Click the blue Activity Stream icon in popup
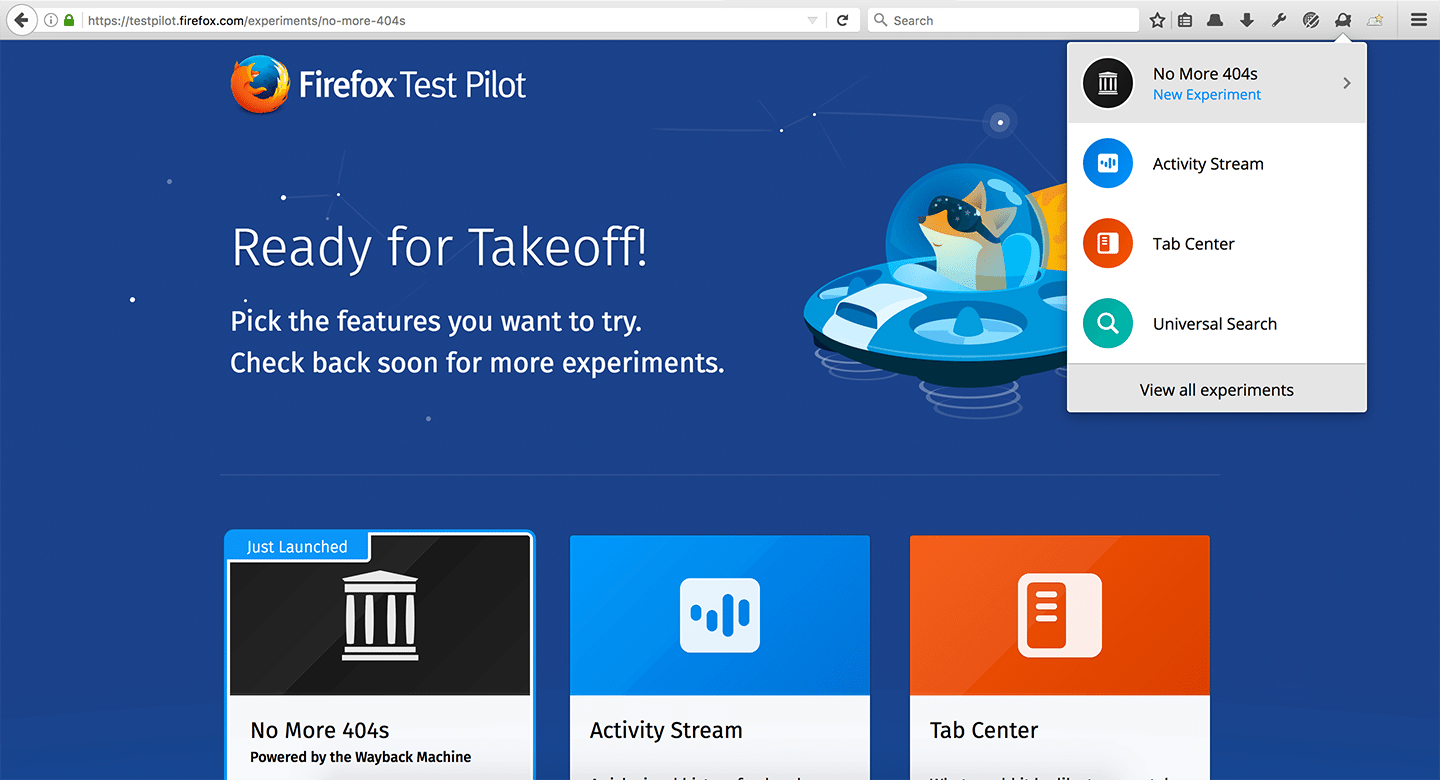This screenshot has height=780, width=1440. click(1107, 164)
